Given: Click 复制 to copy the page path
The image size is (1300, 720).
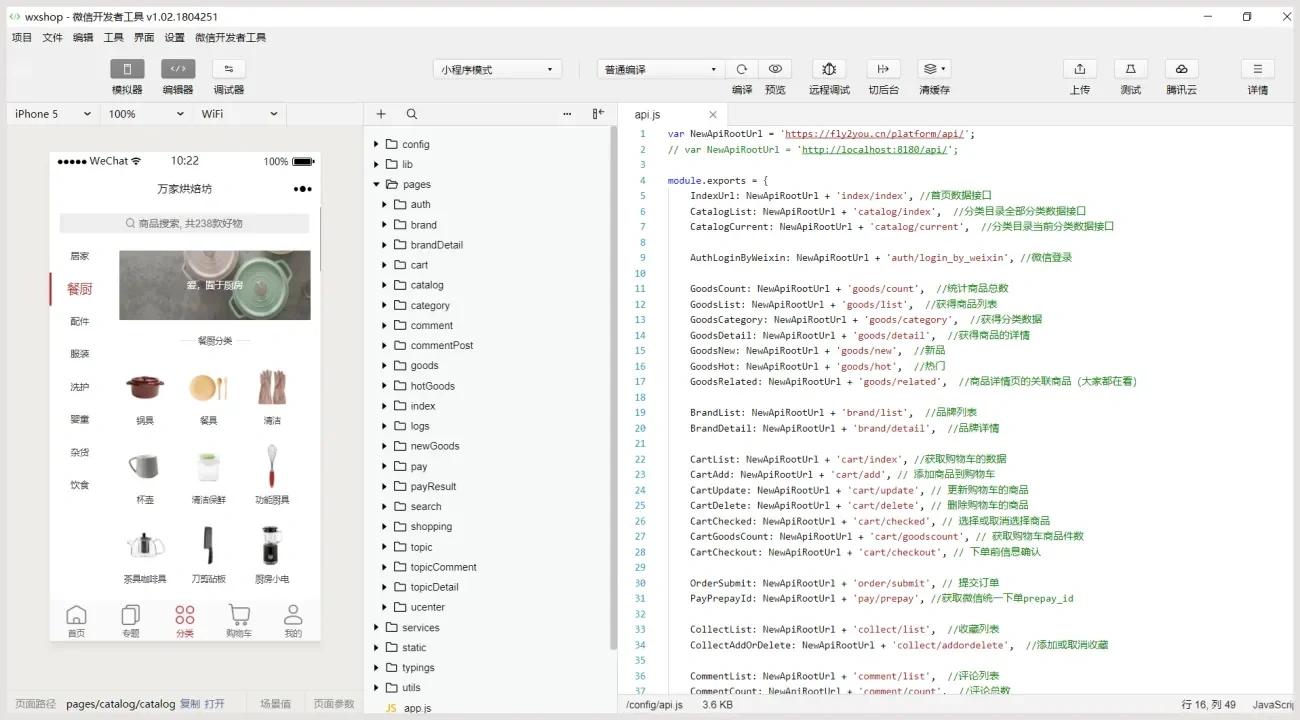Looking at the screenshot, I should [x=191, y=703].
